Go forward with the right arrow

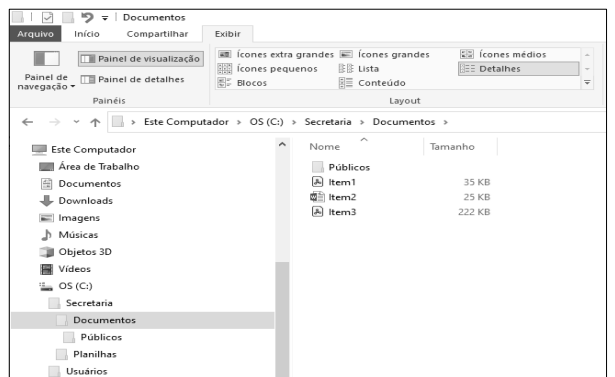pyautogui.click(x=55, y=122)
